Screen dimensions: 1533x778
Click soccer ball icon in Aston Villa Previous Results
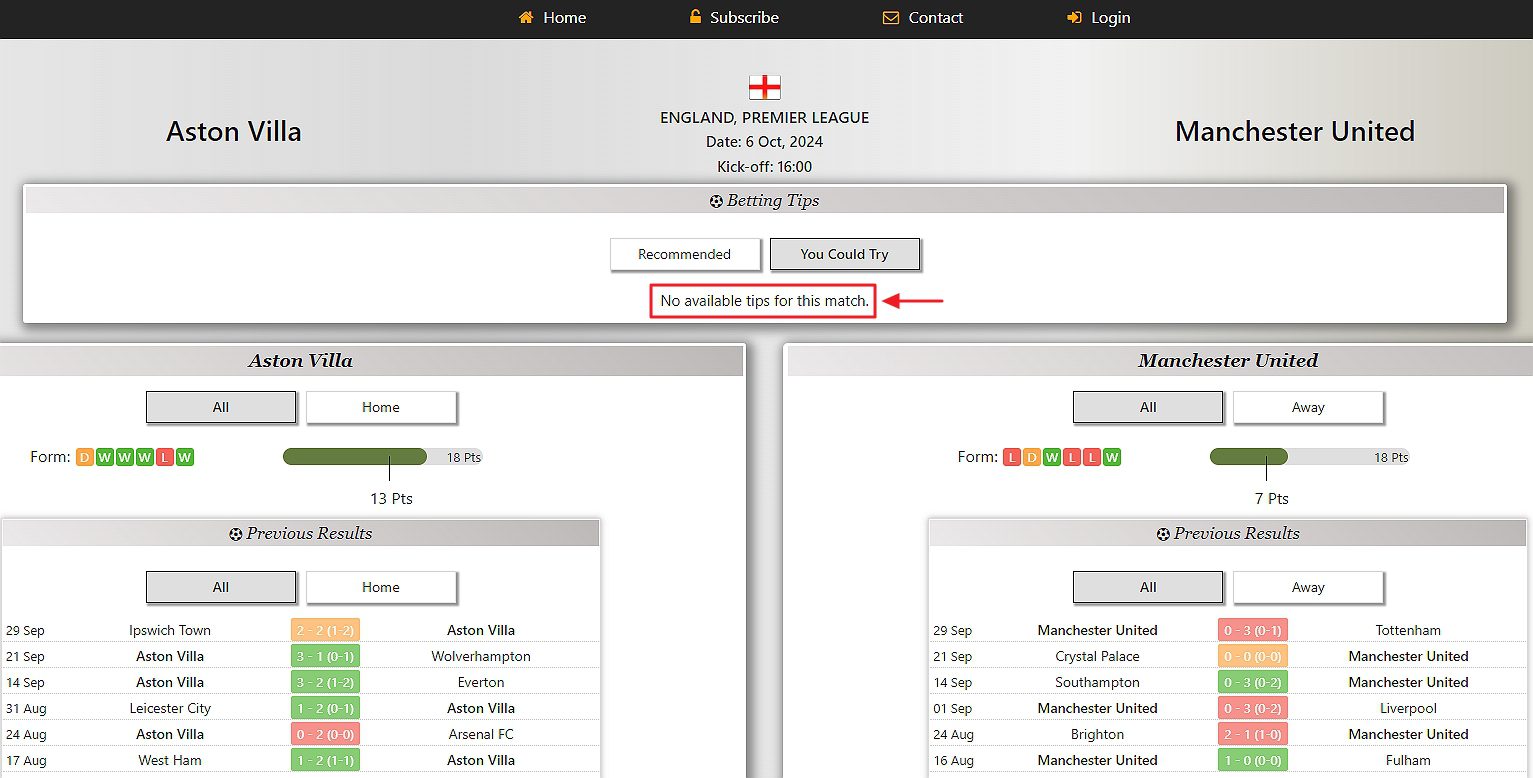[x=236, y=534]
